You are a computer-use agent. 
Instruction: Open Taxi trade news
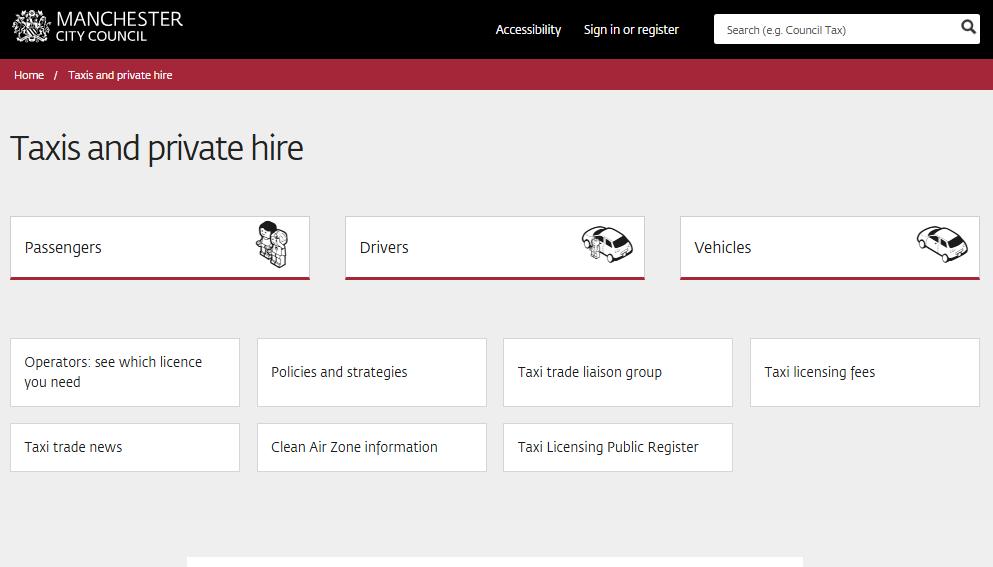(125, 447)
